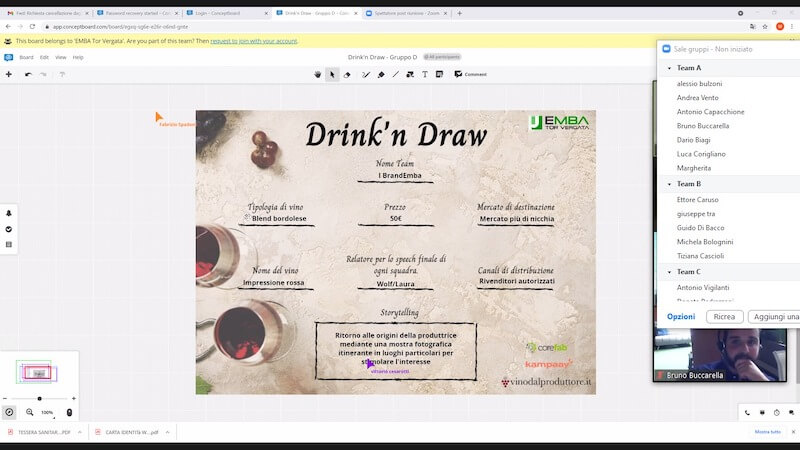Click the All participants badge

[x=442, y=57]
